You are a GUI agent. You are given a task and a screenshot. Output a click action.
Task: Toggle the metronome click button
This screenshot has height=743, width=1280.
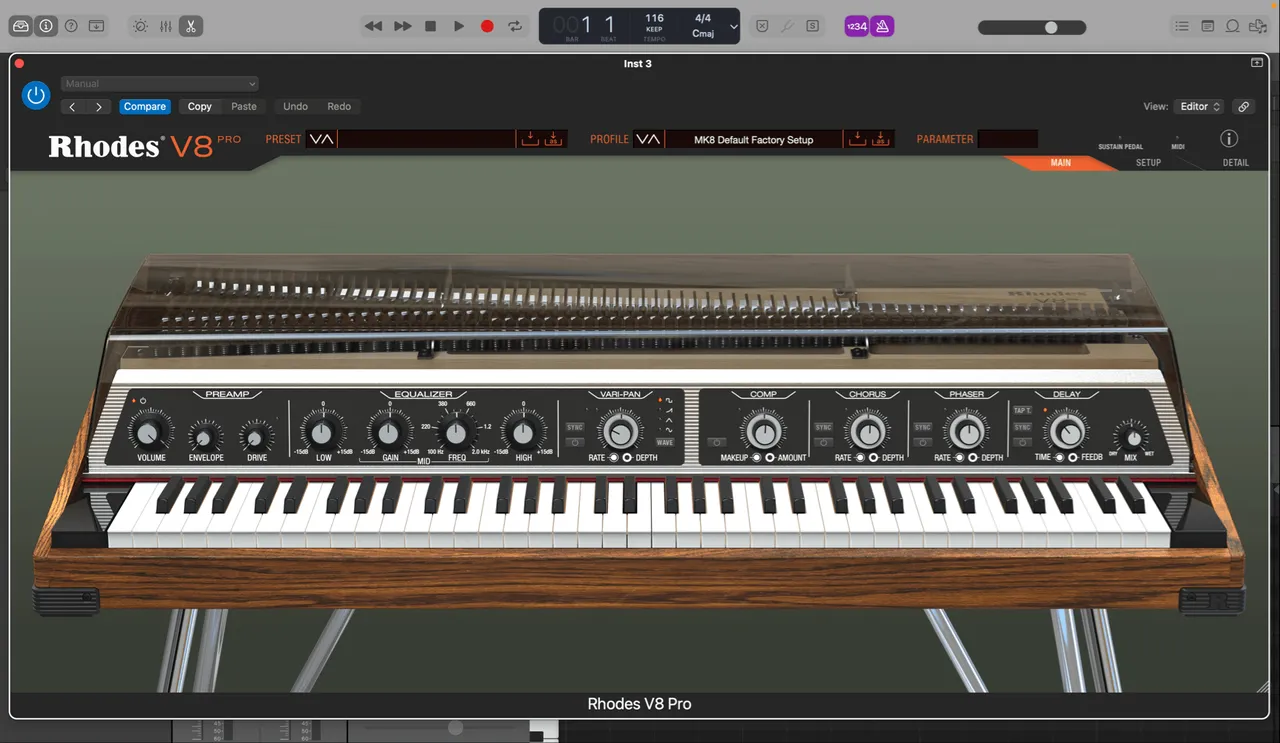(x=882, y=27)
